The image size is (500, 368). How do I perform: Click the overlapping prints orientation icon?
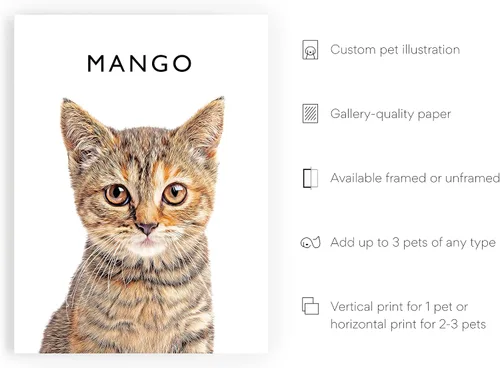click(310, 306)
